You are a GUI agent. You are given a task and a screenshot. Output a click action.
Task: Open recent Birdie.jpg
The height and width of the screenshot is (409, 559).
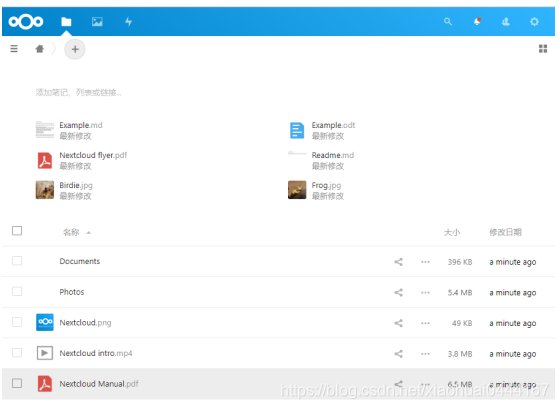76,185
